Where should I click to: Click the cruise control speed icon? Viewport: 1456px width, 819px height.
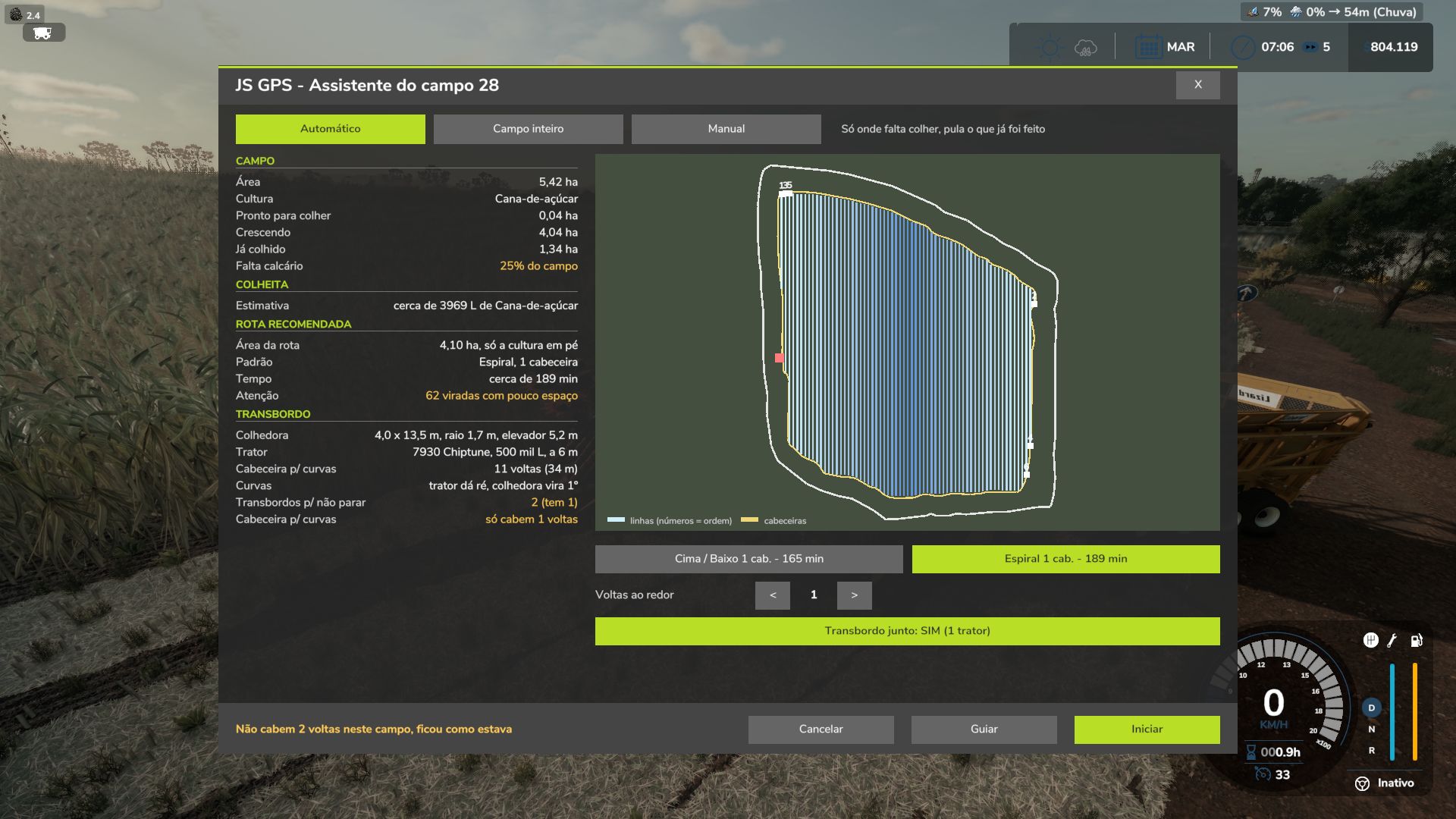pos(1263,774)
